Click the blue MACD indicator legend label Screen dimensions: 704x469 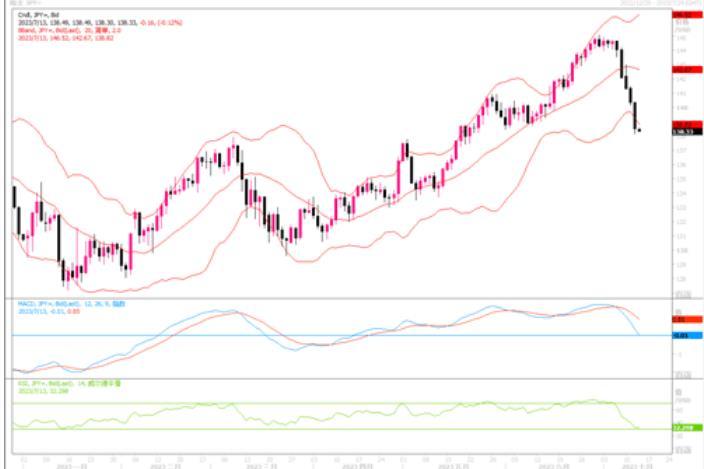click(68, 302)
